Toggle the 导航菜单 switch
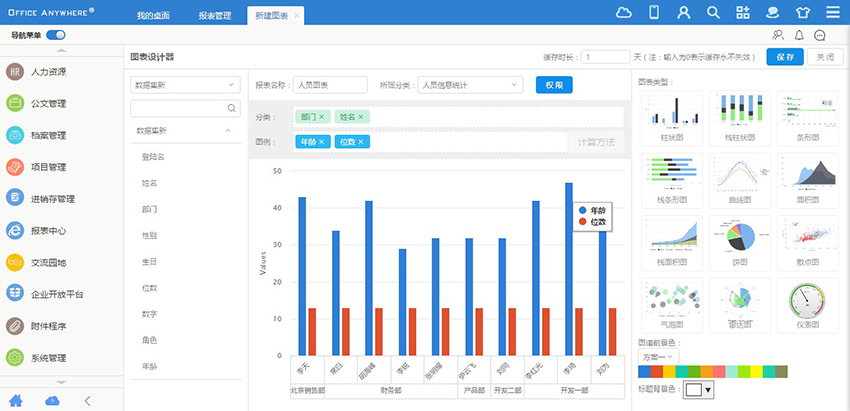850x411 pixels. click(x=56, y=35)
